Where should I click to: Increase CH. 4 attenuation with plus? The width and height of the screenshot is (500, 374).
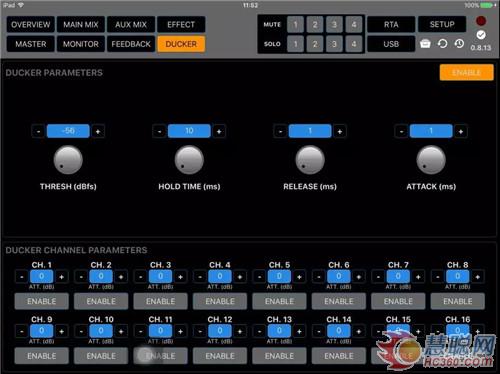tap(240, 277)
